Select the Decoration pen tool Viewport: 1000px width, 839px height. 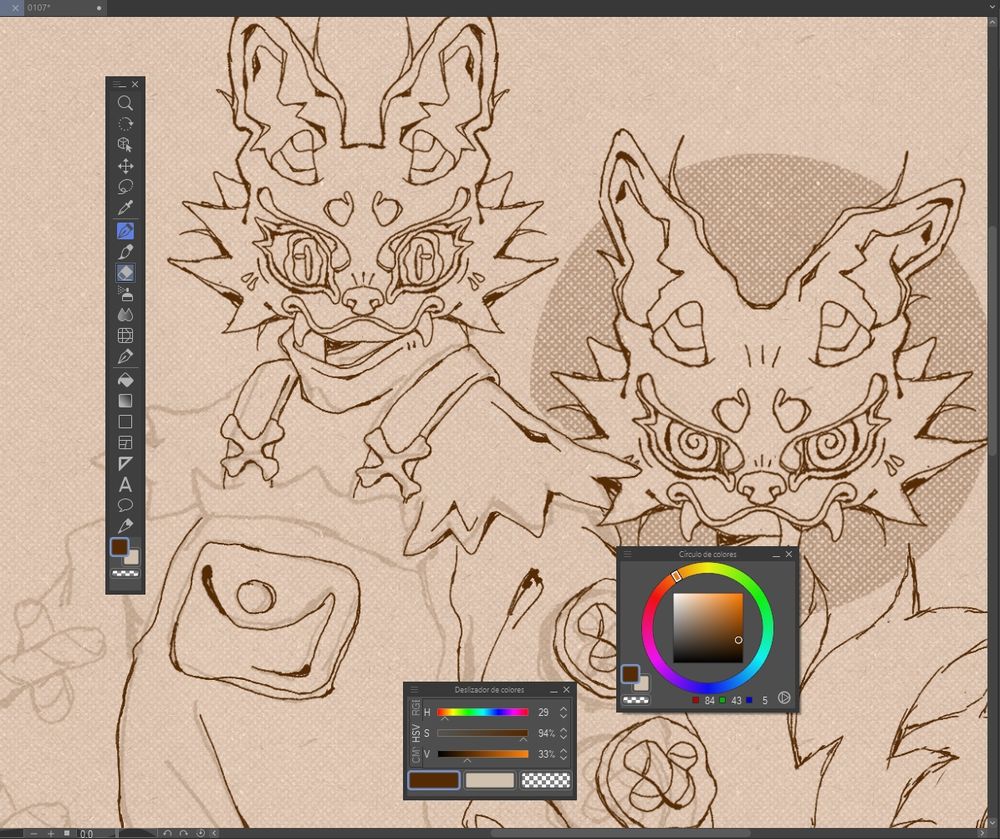[x=125, y=356]
